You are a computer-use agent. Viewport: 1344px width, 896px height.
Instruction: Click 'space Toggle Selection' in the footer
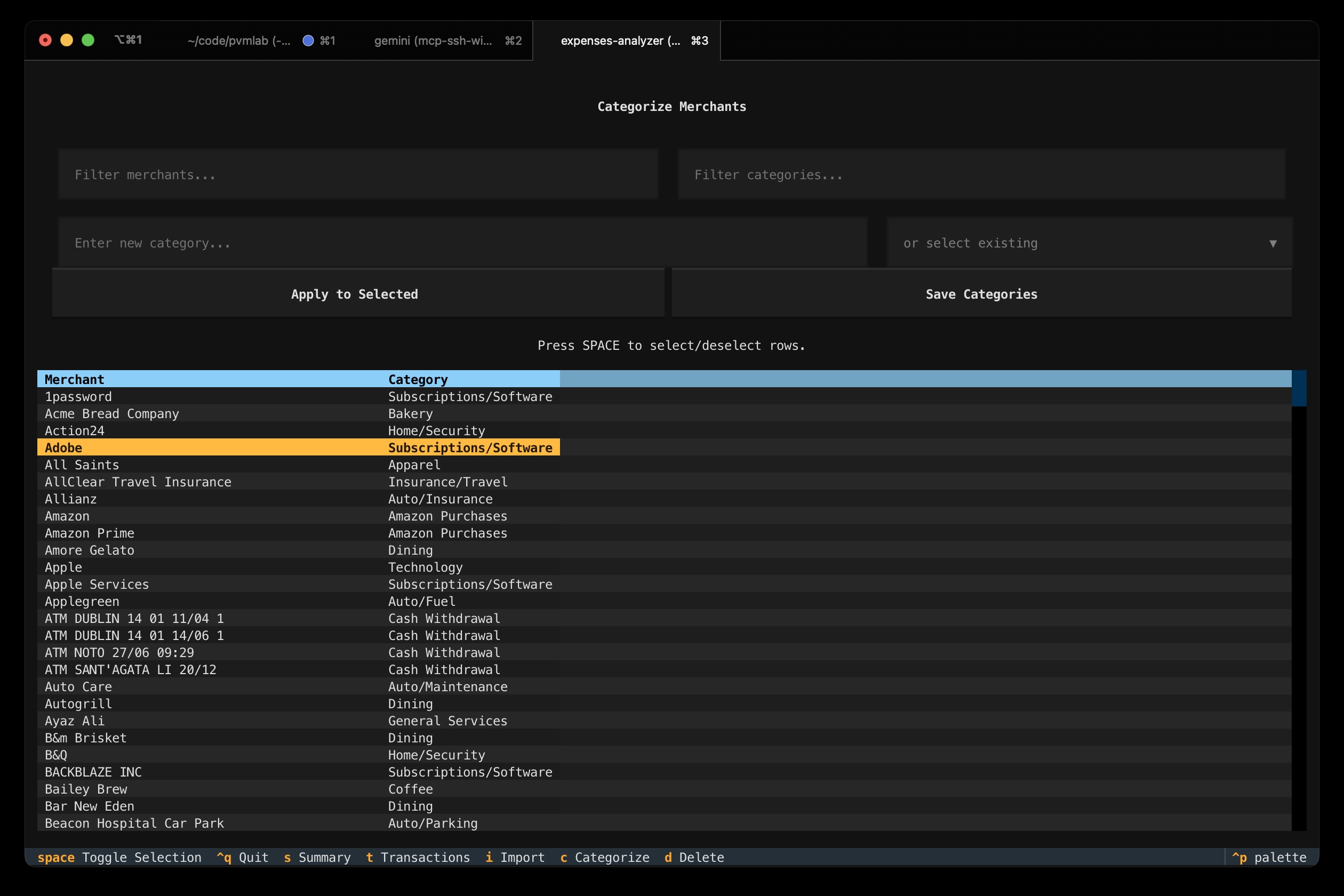(x=119, y=857)
